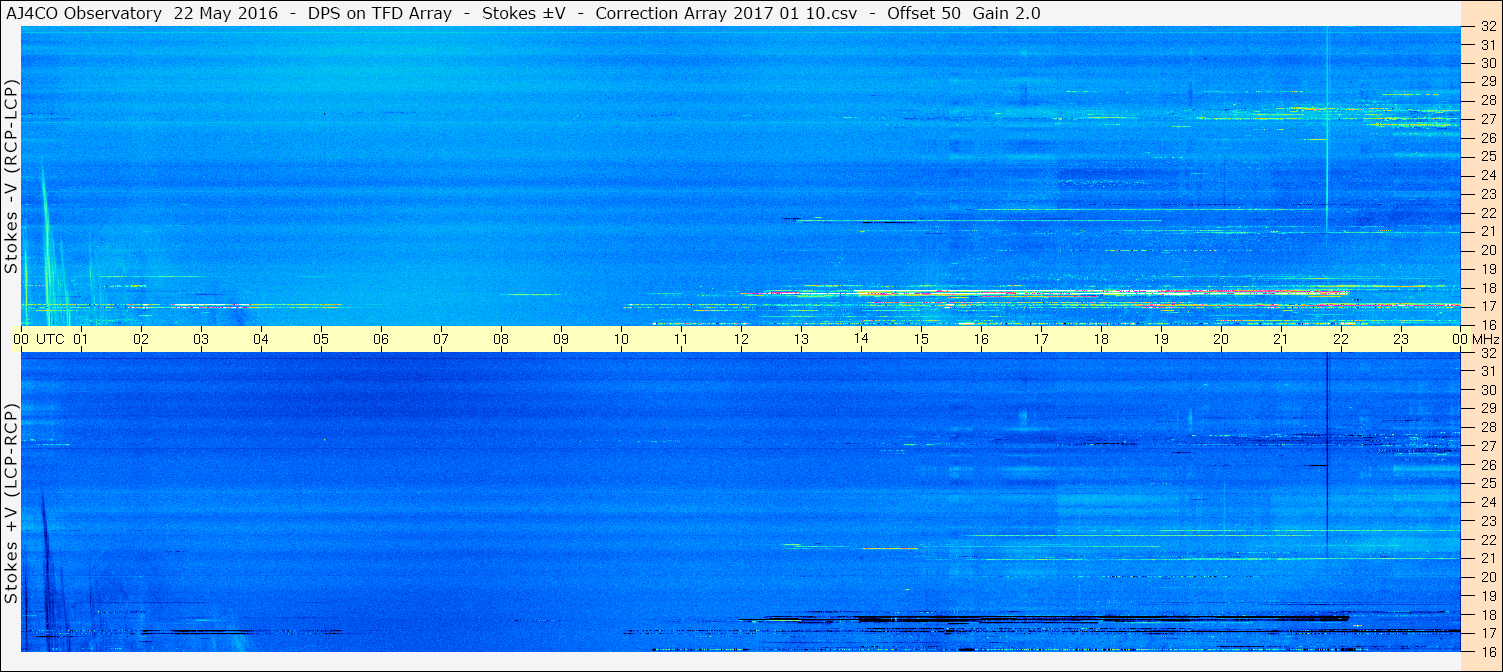Click the 24 MHz label of the upper -V panel
Screen dimensions: 1503x672
[1487, 175]
